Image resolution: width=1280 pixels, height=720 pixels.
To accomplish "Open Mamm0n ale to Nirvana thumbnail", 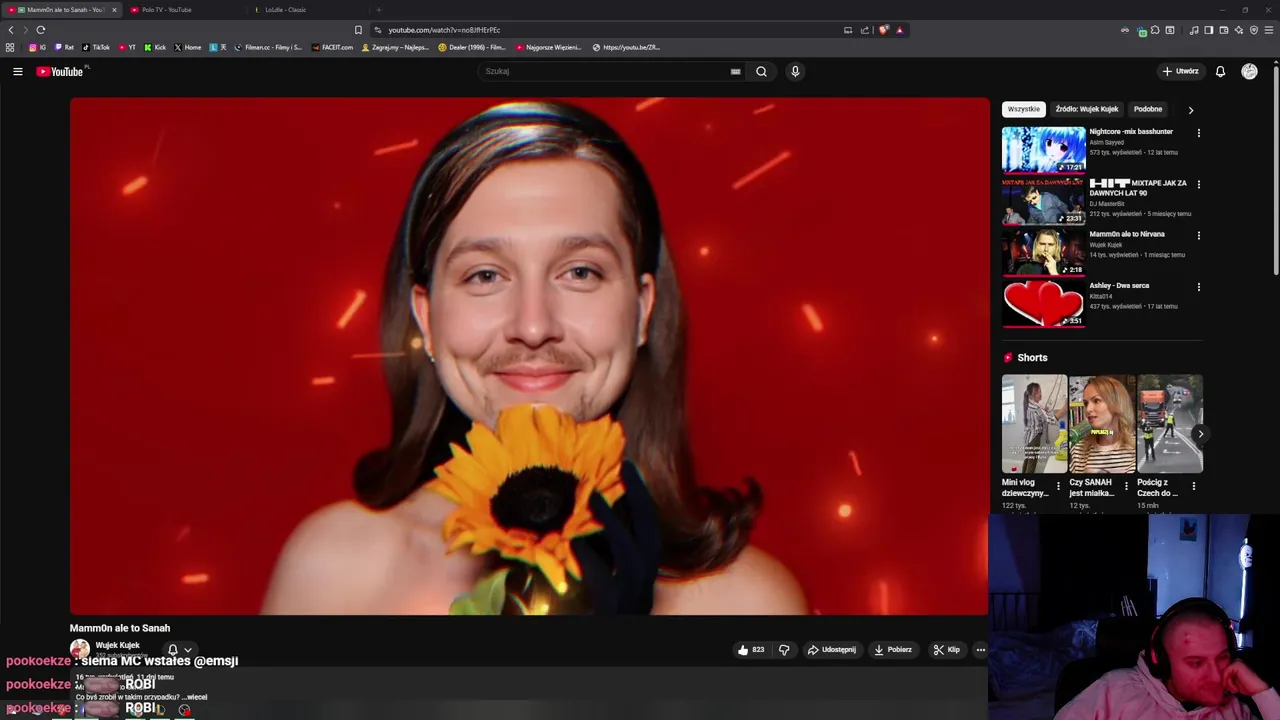I will (1043, 252).
